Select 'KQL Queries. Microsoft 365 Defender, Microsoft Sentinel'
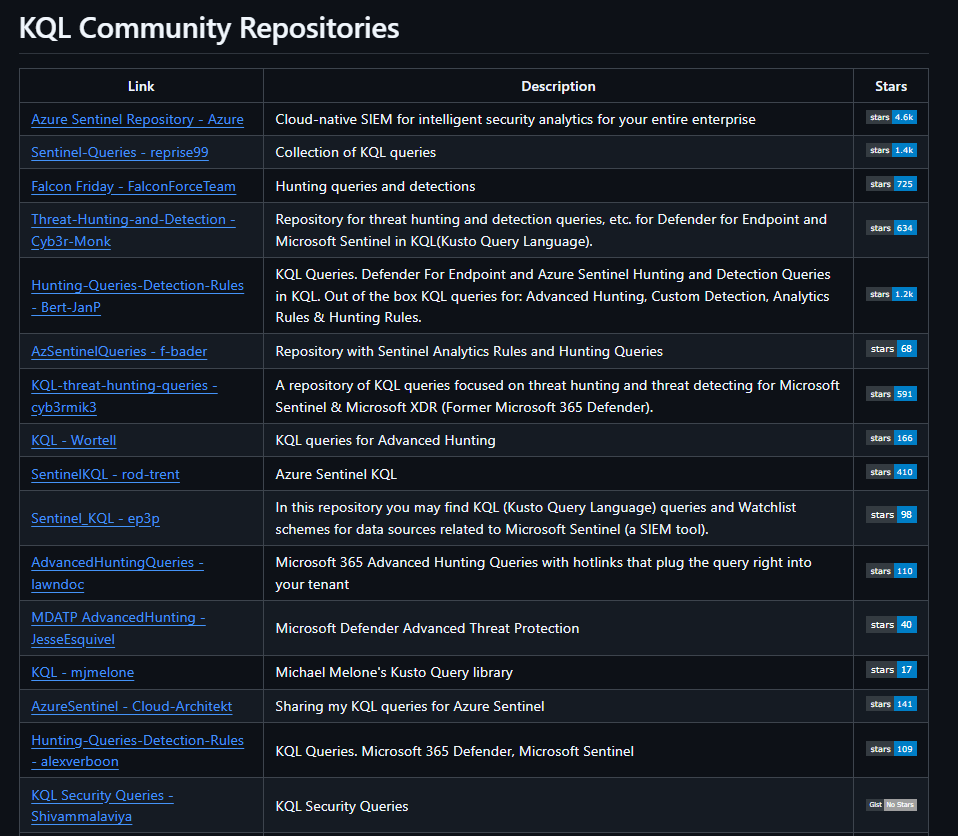Image resolution: width=958 pixels, height=836 pixels. coord(455,751)
